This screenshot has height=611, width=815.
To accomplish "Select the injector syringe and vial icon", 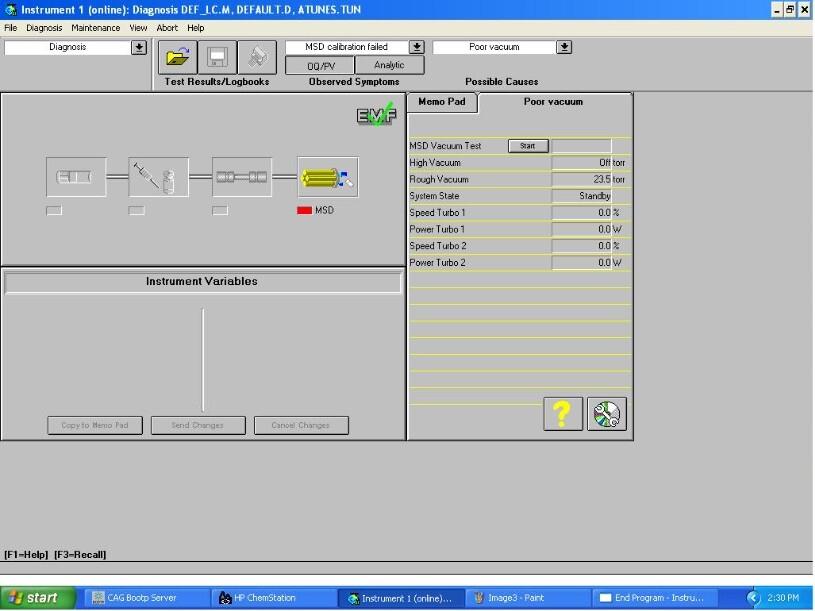I will (158, 177).
